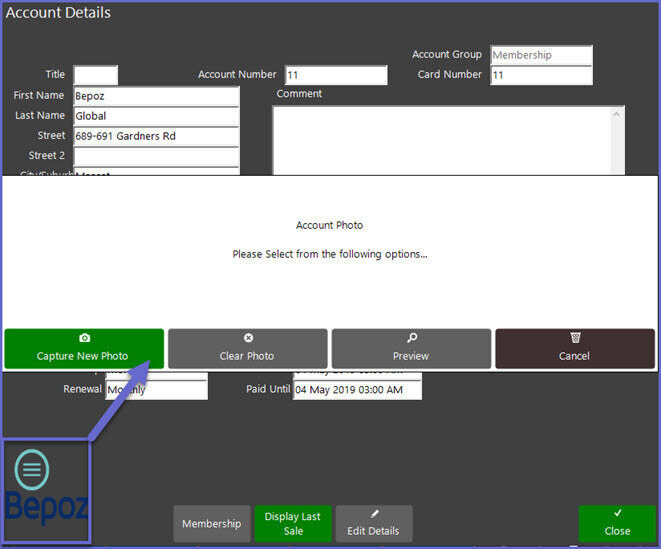Click into the Title field
Screen dimensions: 661x549
(x=96, y=76)
